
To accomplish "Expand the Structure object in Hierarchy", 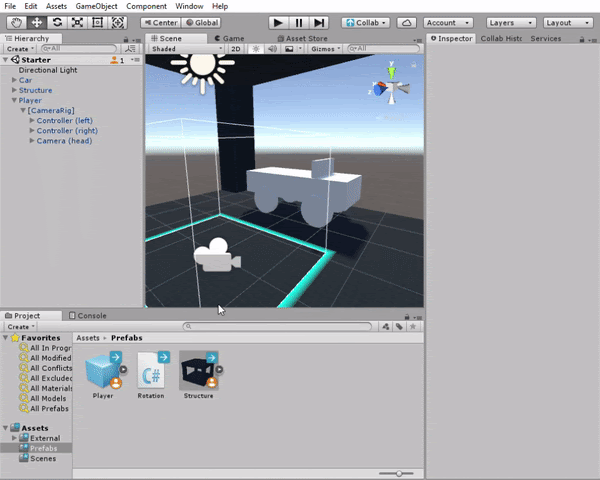I will point(14,90).
